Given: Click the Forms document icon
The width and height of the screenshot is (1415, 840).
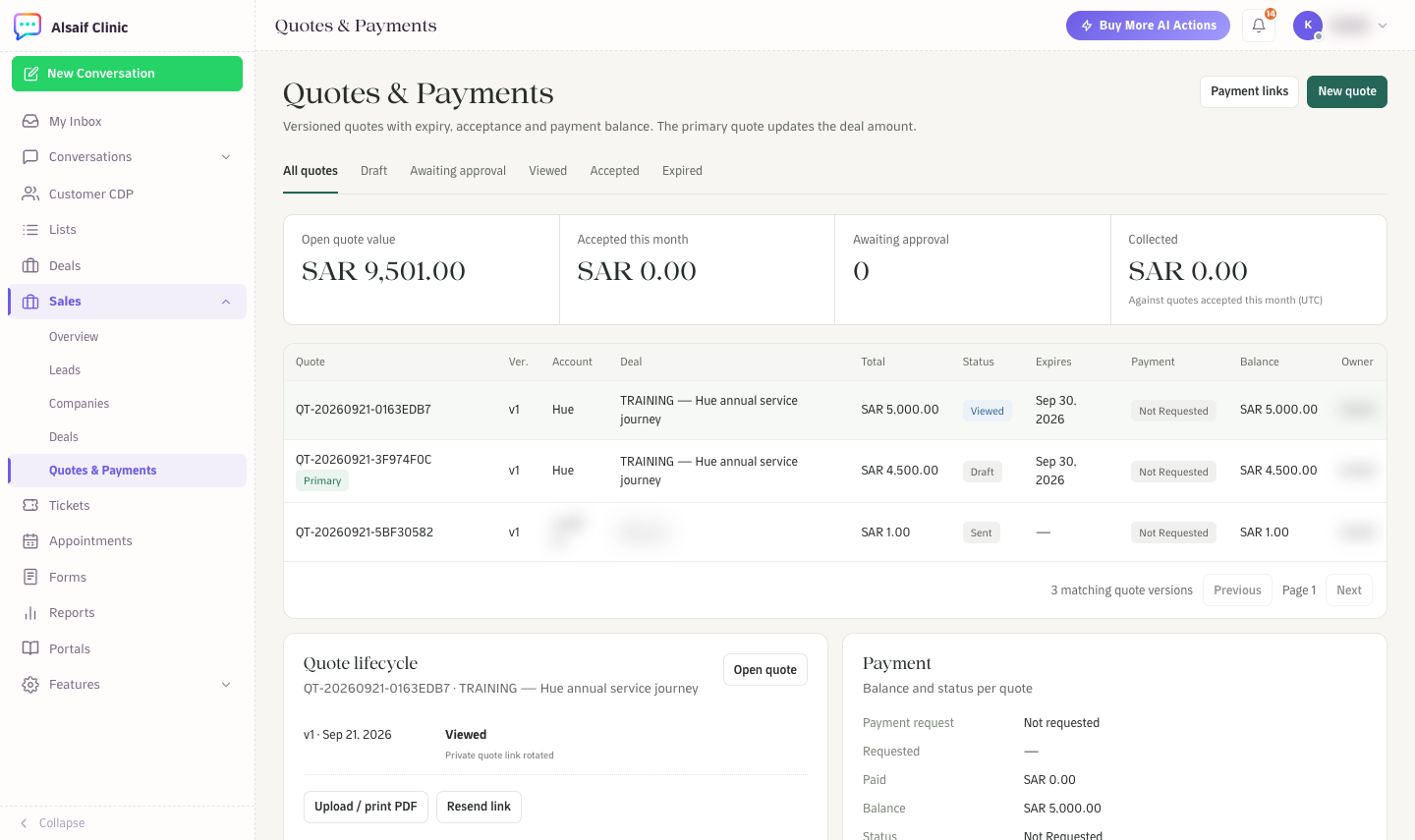Looking at the screenshot, I should [30, 577].
